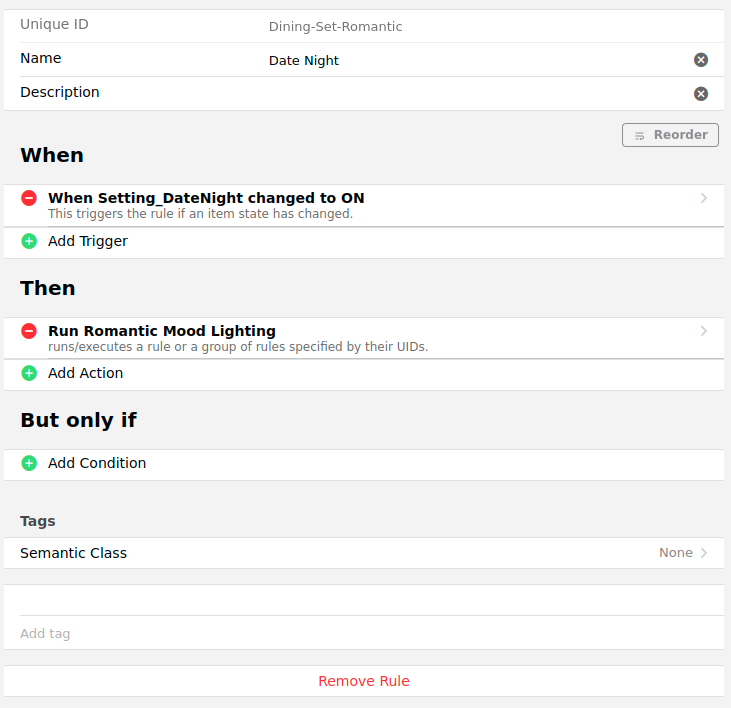Click the Add tag input field
This screenshot has height=708, width=731.
pos(360,633)
